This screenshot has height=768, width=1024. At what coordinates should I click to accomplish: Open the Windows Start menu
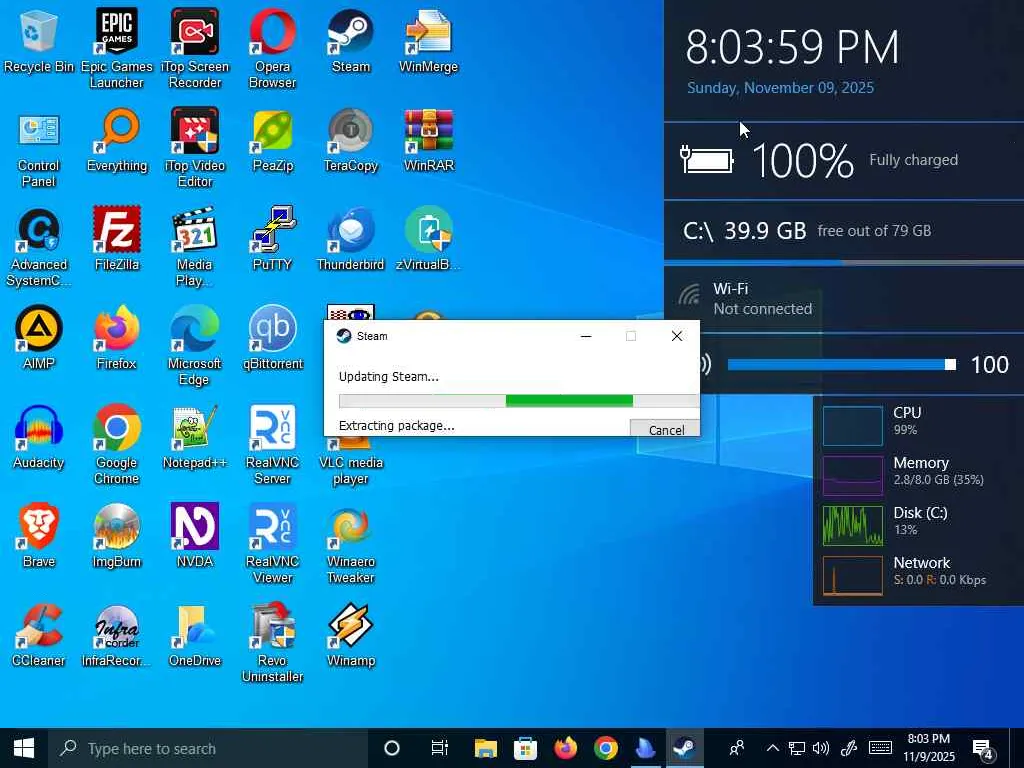click(24, 748)
